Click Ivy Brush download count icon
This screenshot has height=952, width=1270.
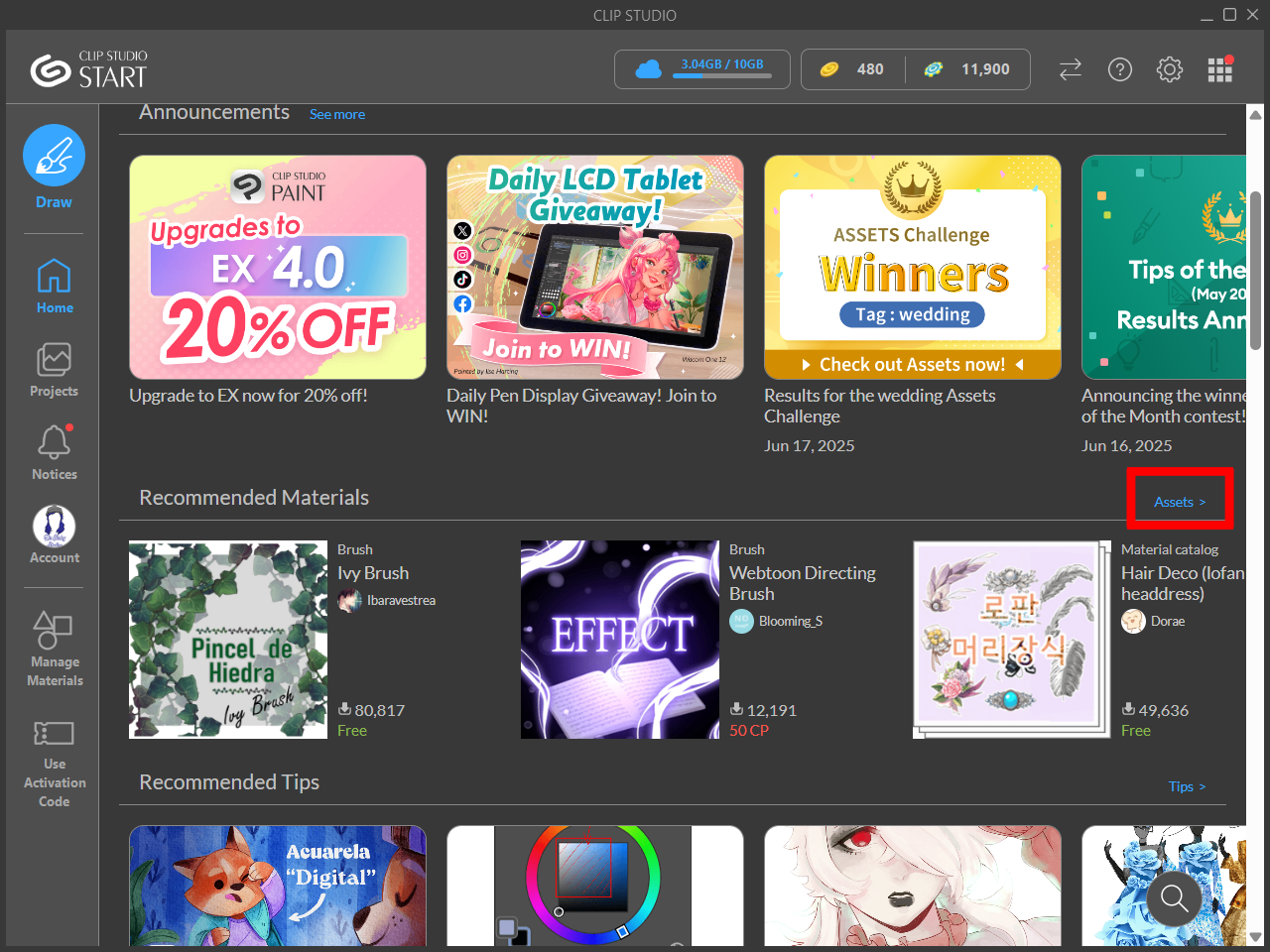click(344, 709)
